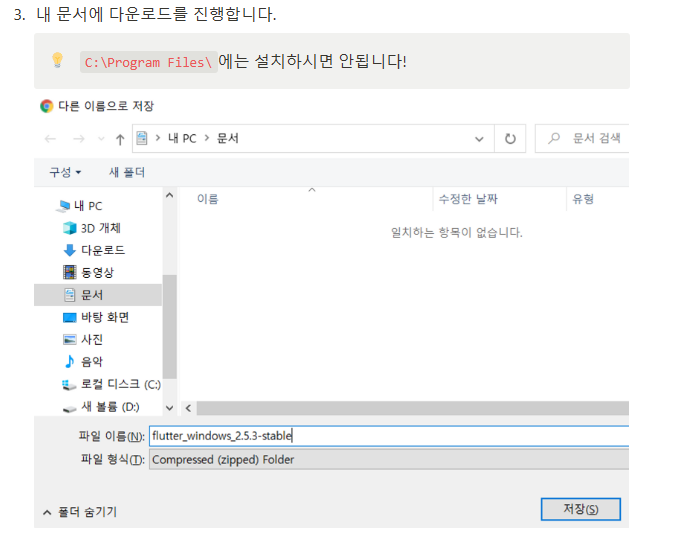
Task: Go up one folder level
Action: coord(120,139)
